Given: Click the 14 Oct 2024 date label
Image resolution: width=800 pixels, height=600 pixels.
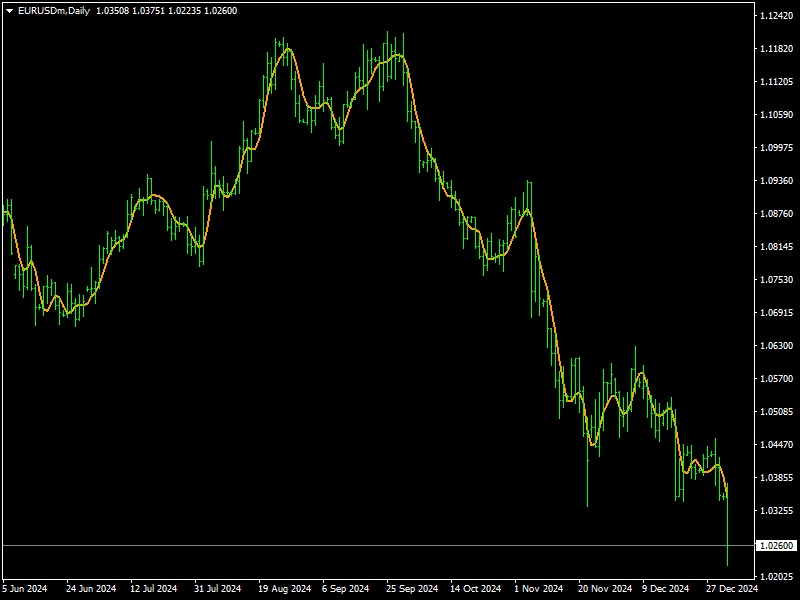Looking at the screenshot, I should tap(476, 589).
